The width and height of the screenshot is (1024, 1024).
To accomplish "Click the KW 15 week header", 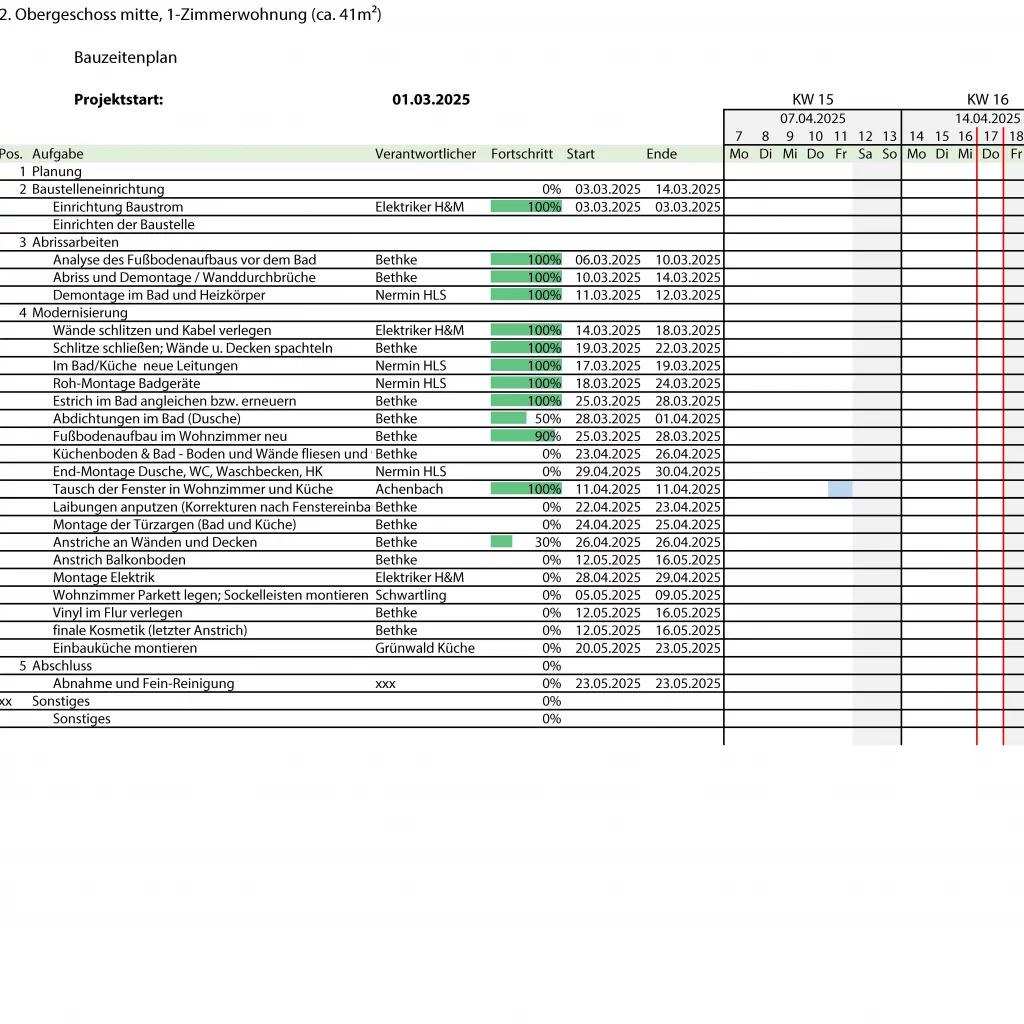I will [x=812, y=99].
